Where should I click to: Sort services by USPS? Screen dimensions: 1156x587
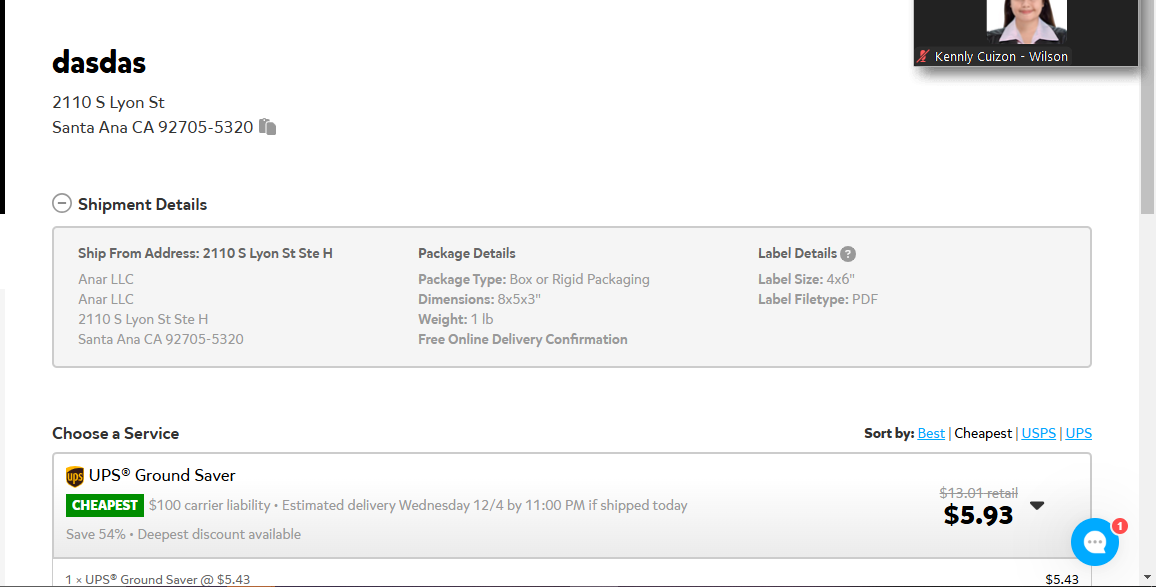pyautogui.click(x=1038, y=433)
